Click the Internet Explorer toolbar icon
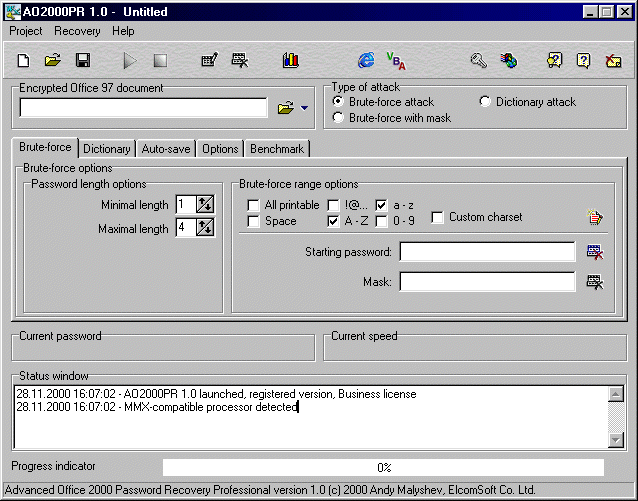The width and height of the screenshot is (638, 501). (x=366, y=61)
